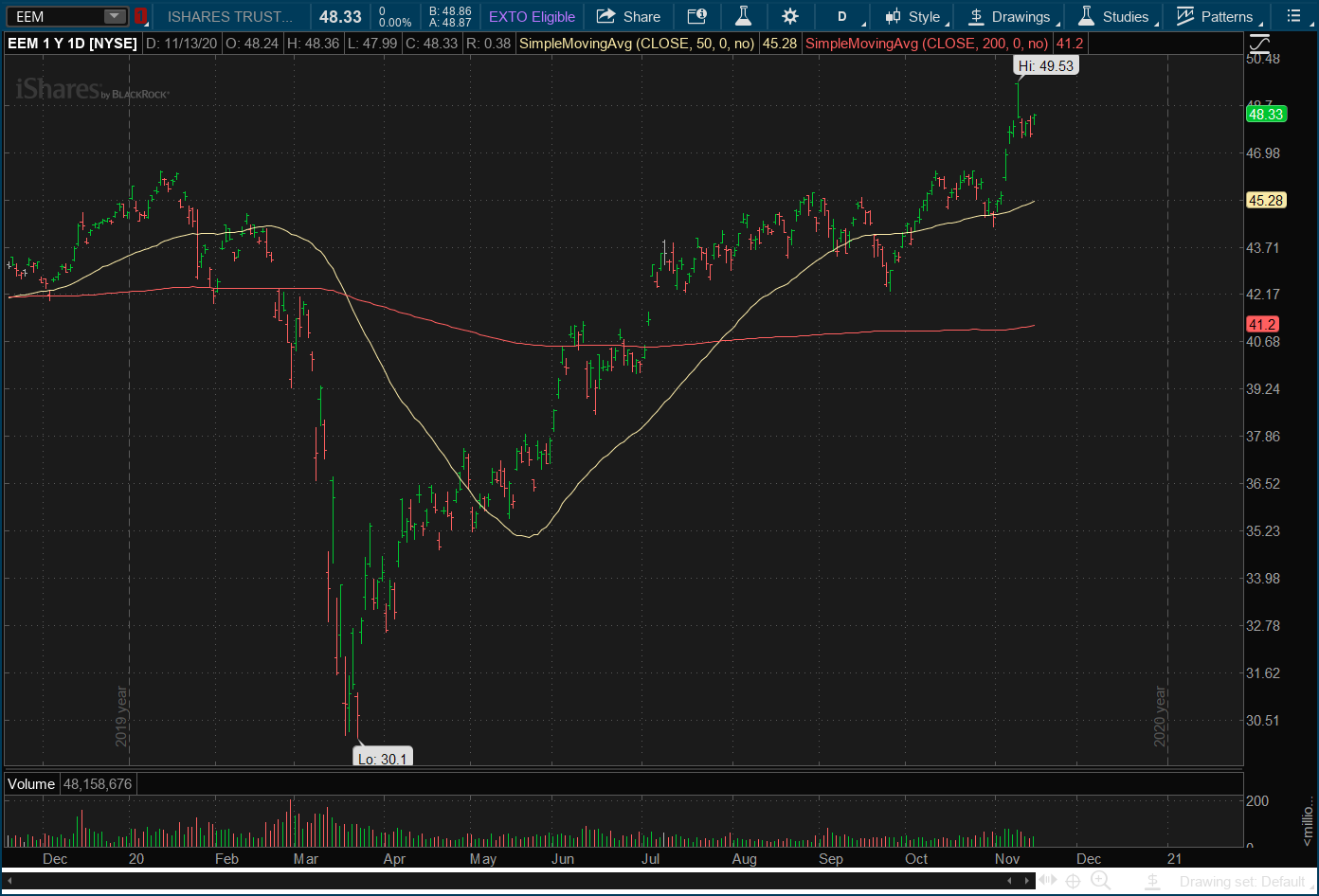The height and width of the screenshot is (896, 1319).
Task: Click the 30.51 price axis label
Action: 1263,721
